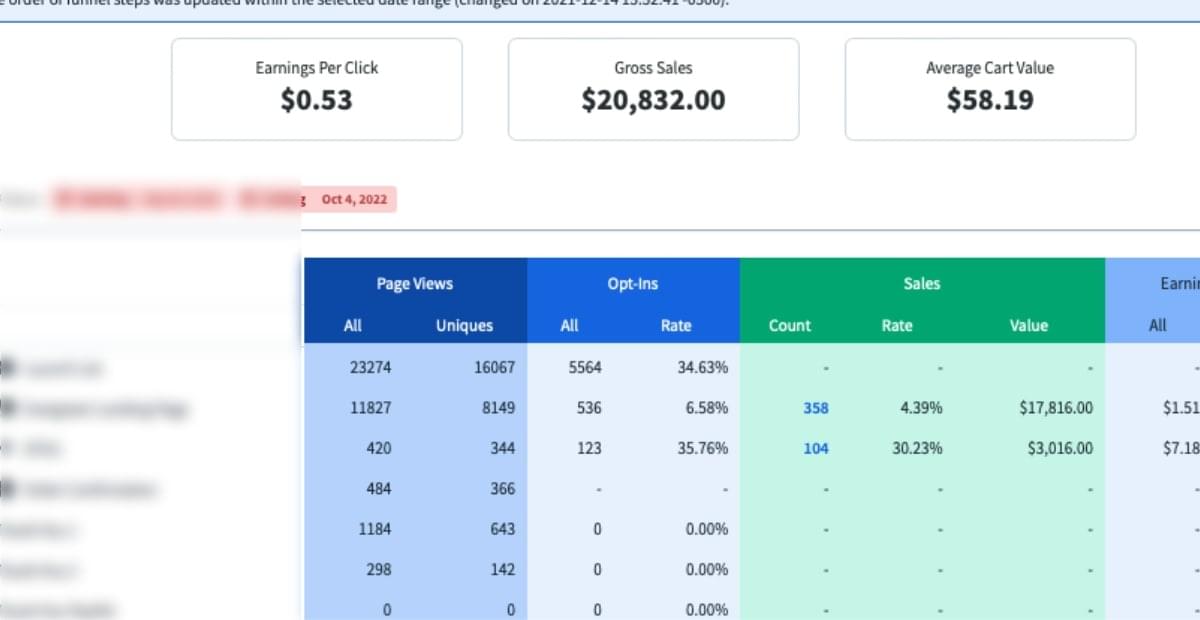Click the 30.23% sales rate cell
Screen dimensions: 1200x620
[917, 448]
